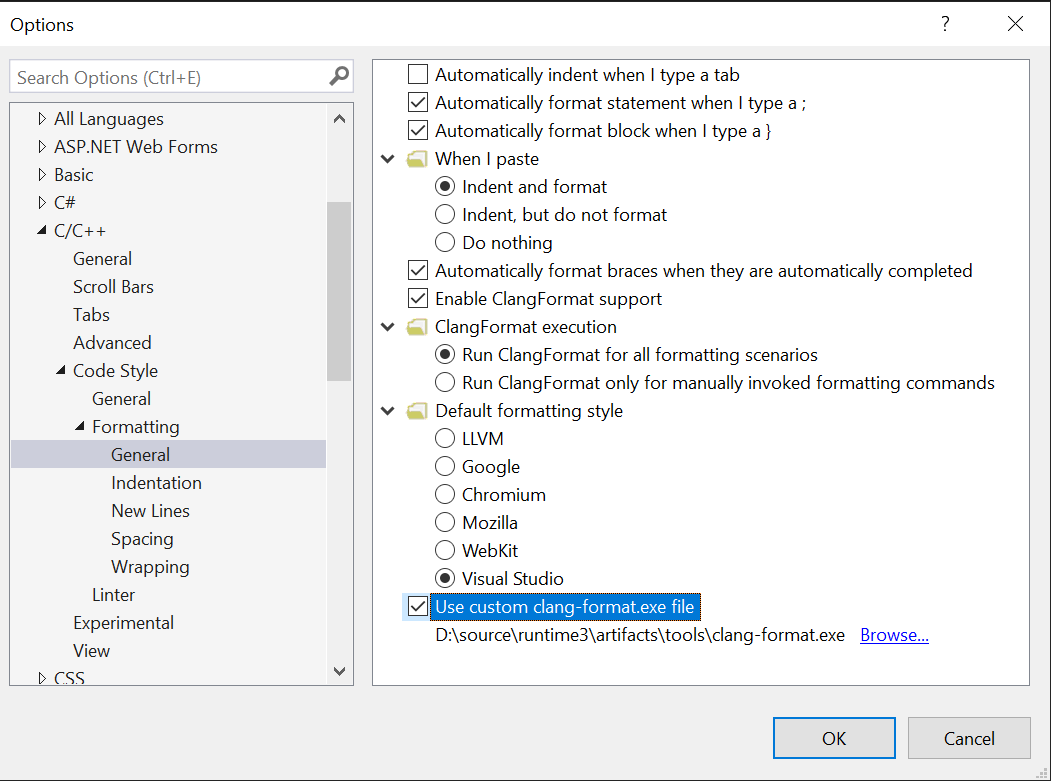Open the Linter page

point(113,595)
